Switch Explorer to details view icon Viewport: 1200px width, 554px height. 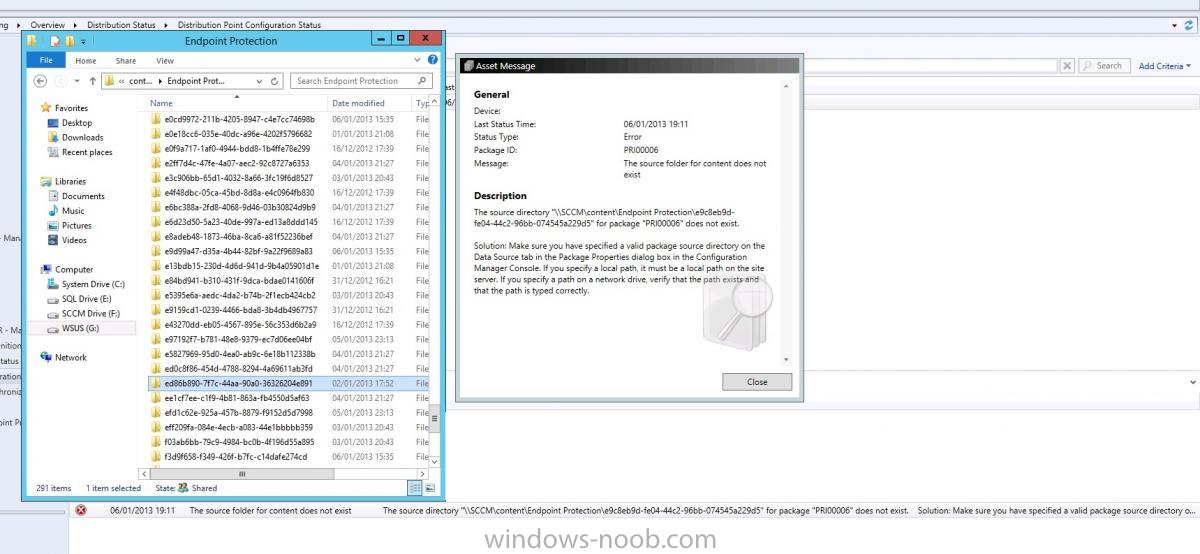pos(415,488)
